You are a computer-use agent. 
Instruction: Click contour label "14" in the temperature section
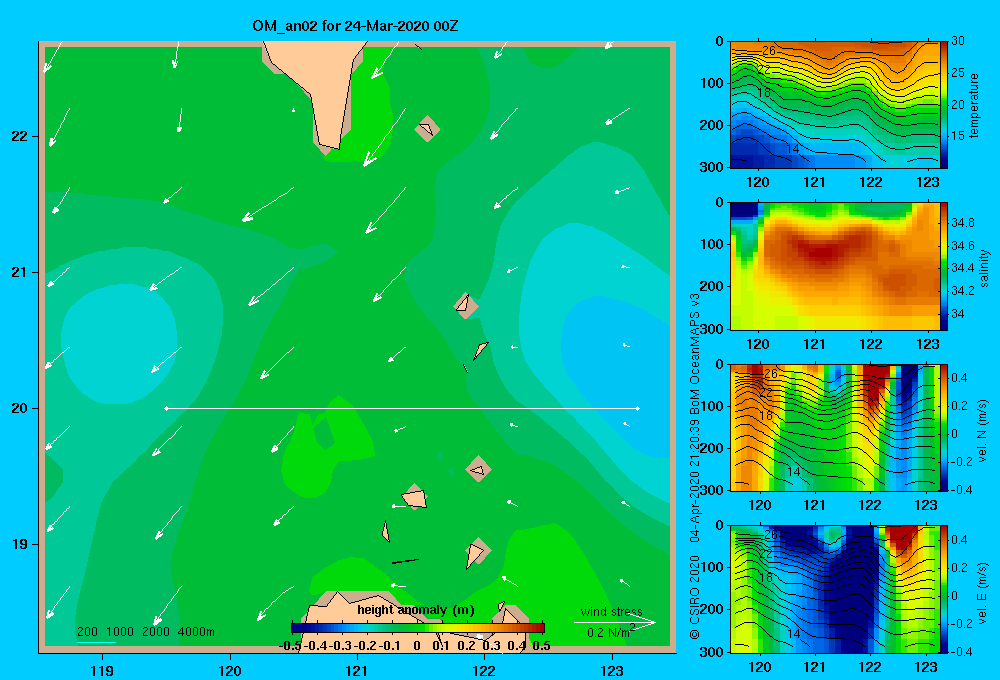coord(792,149)
